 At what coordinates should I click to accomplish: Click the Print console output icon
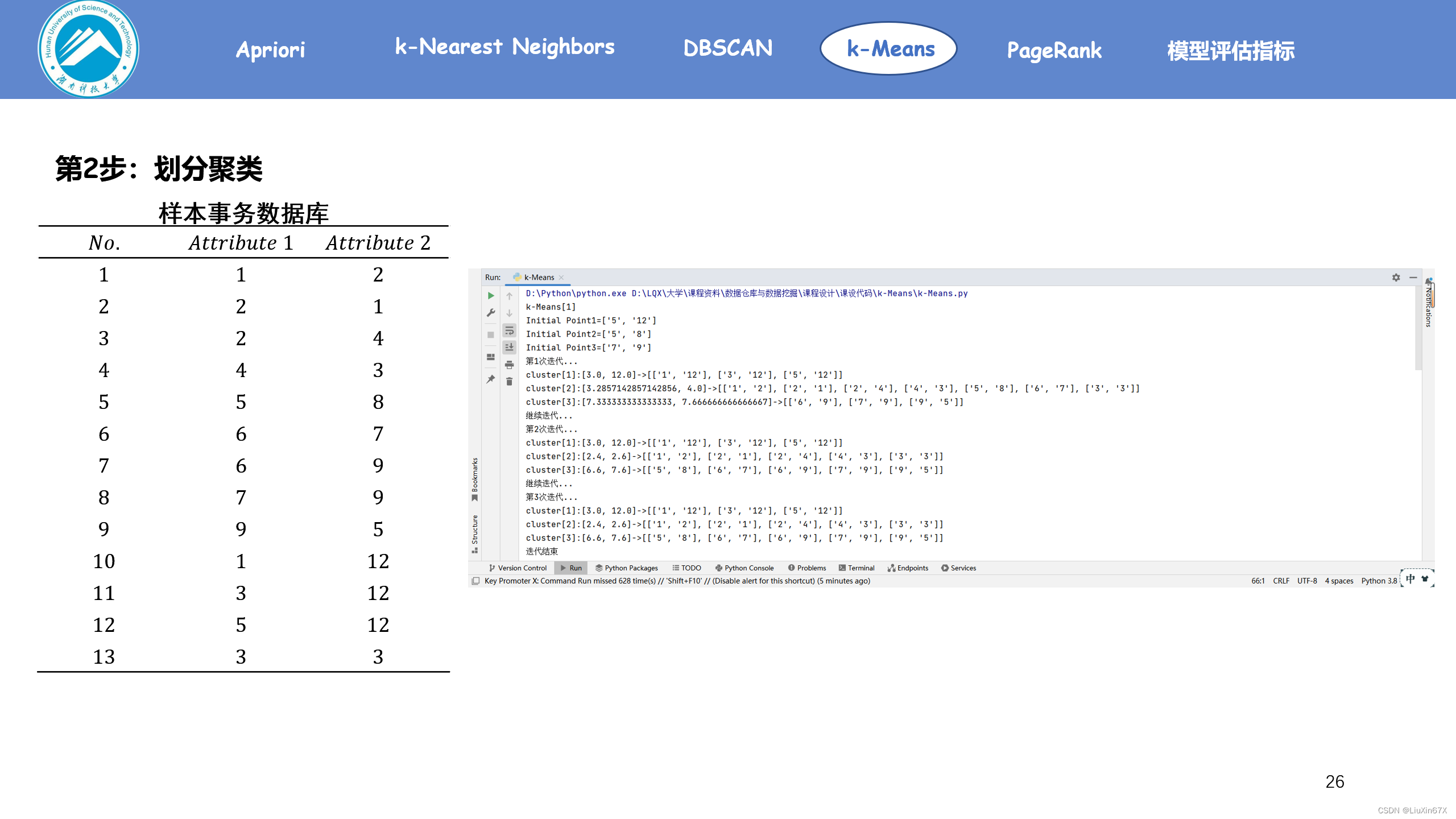510,365
